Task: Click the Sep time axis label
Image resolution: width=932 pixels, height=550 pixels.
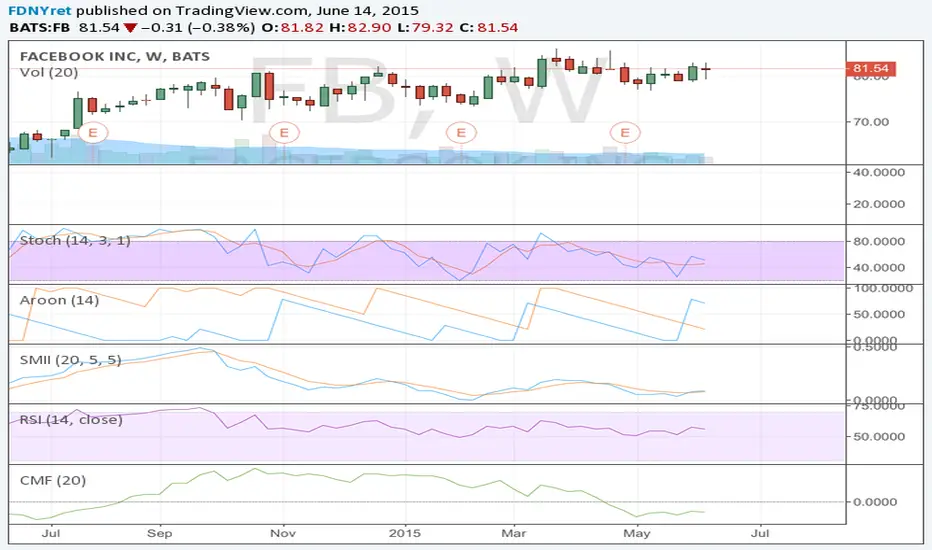Action: (159, 533)
